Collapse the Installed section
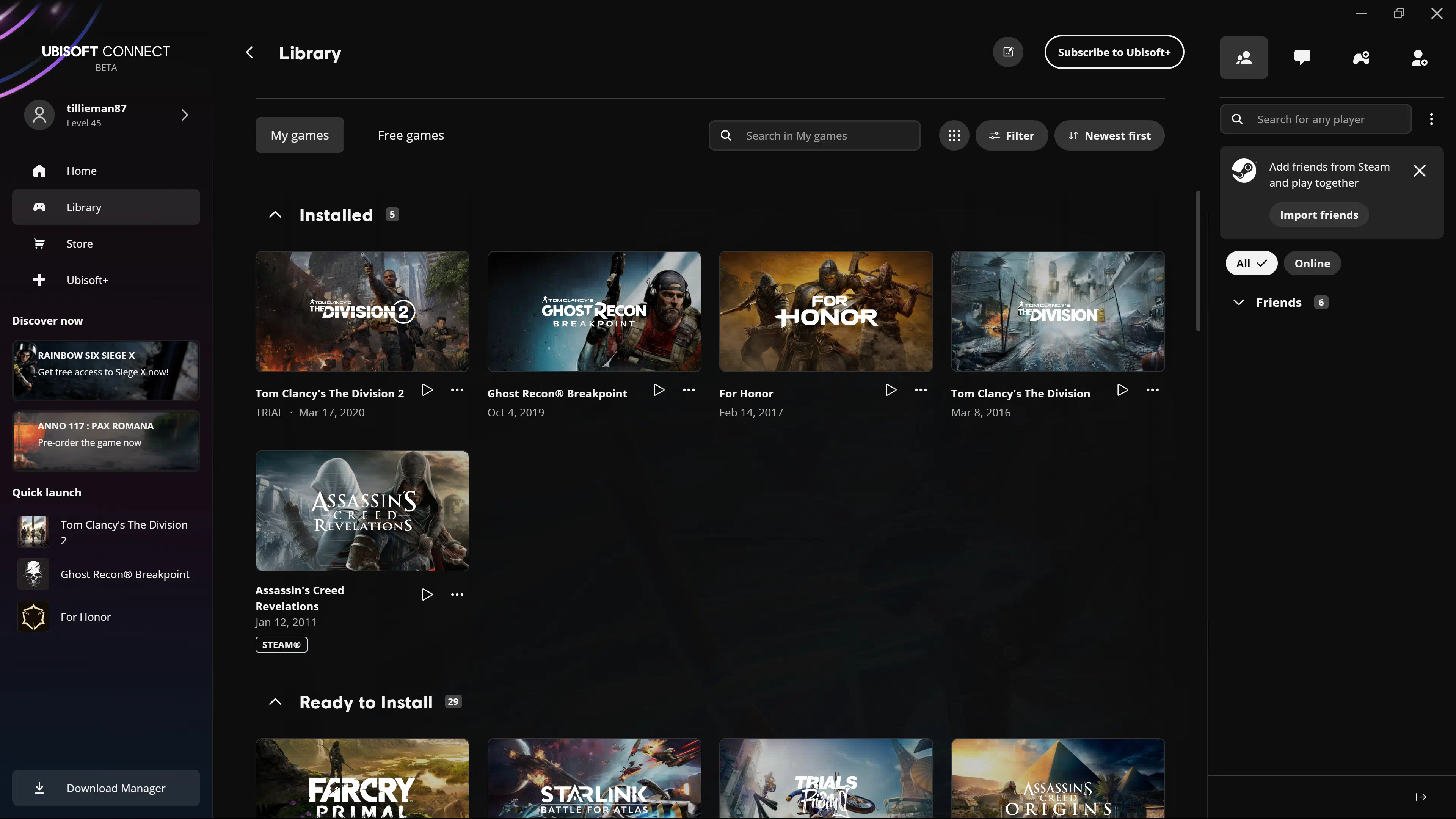 (x=275, y=215)
